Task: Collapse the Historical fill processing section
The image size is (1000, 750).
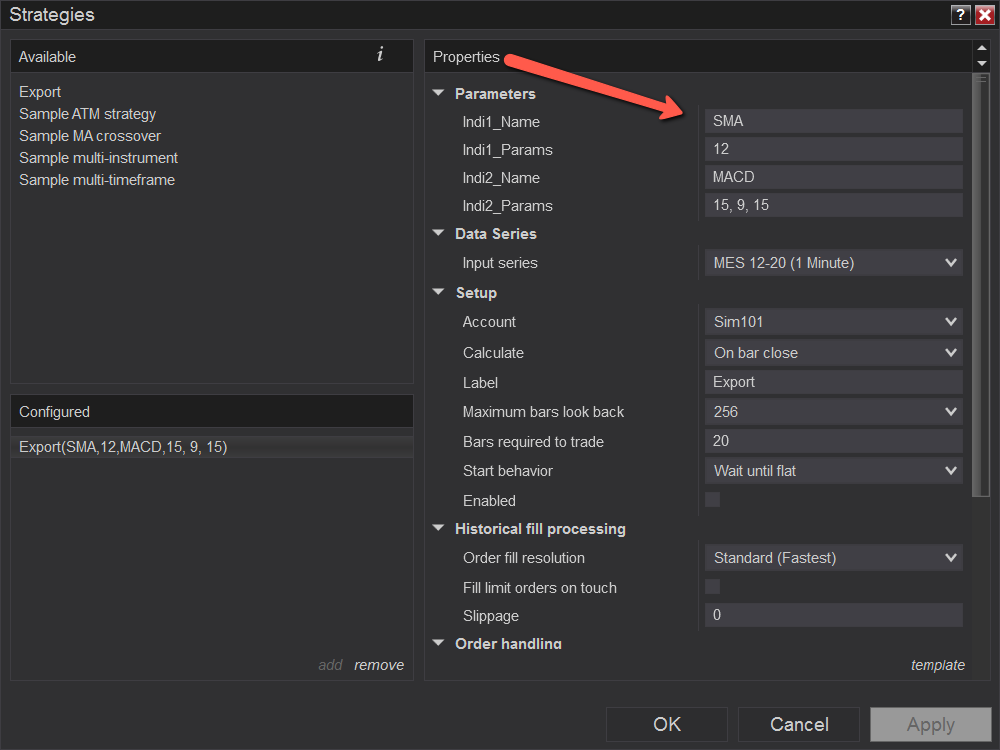Action: coord(438,528)
